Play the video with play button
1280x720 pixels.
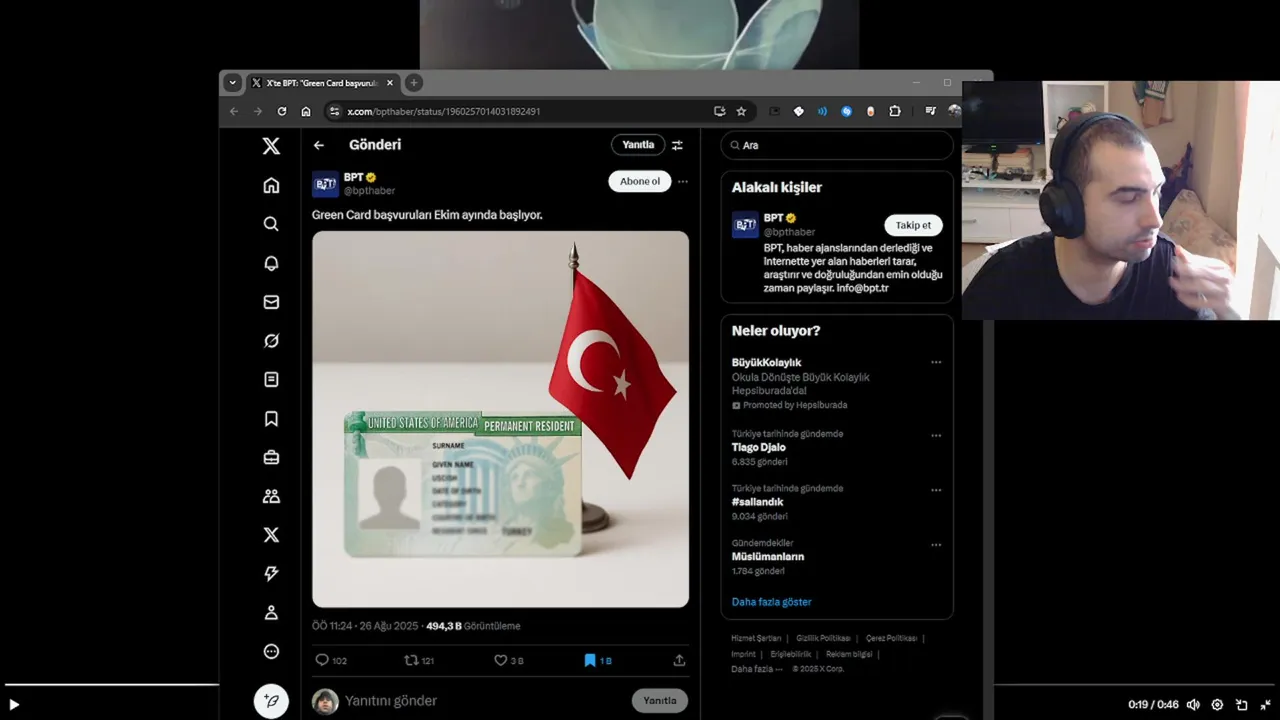point(14,704)
